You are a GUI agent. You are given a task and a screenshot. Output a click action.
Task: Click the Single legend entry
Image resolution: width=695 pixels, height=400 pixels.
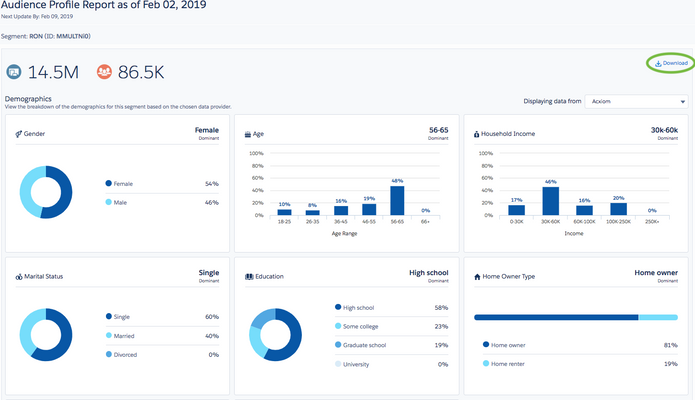[162, 317]
